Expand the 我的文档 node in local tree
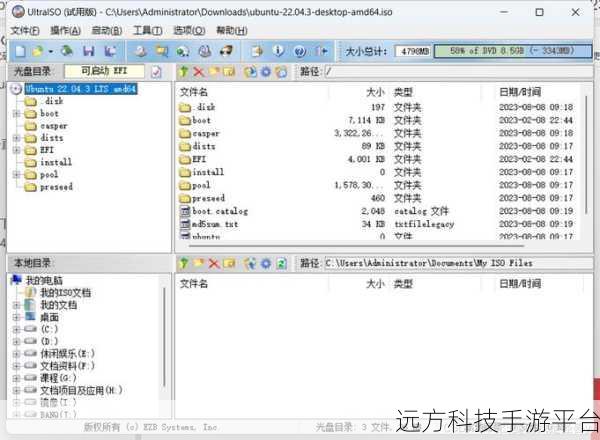 pos(16,305)
